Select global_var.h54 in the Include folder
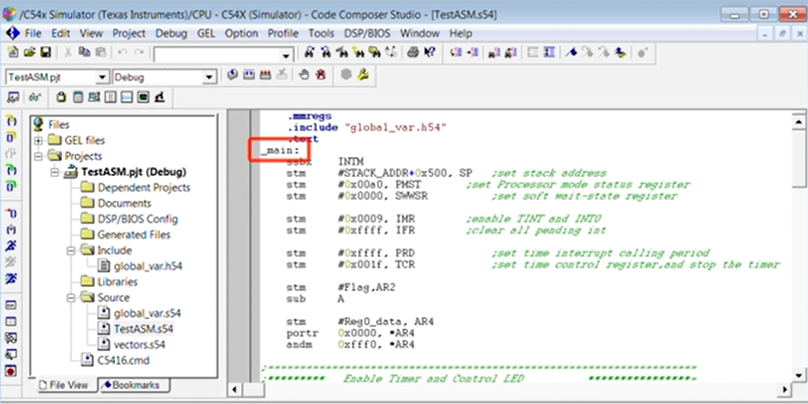 pyautogui.click(x=147, y=266)
